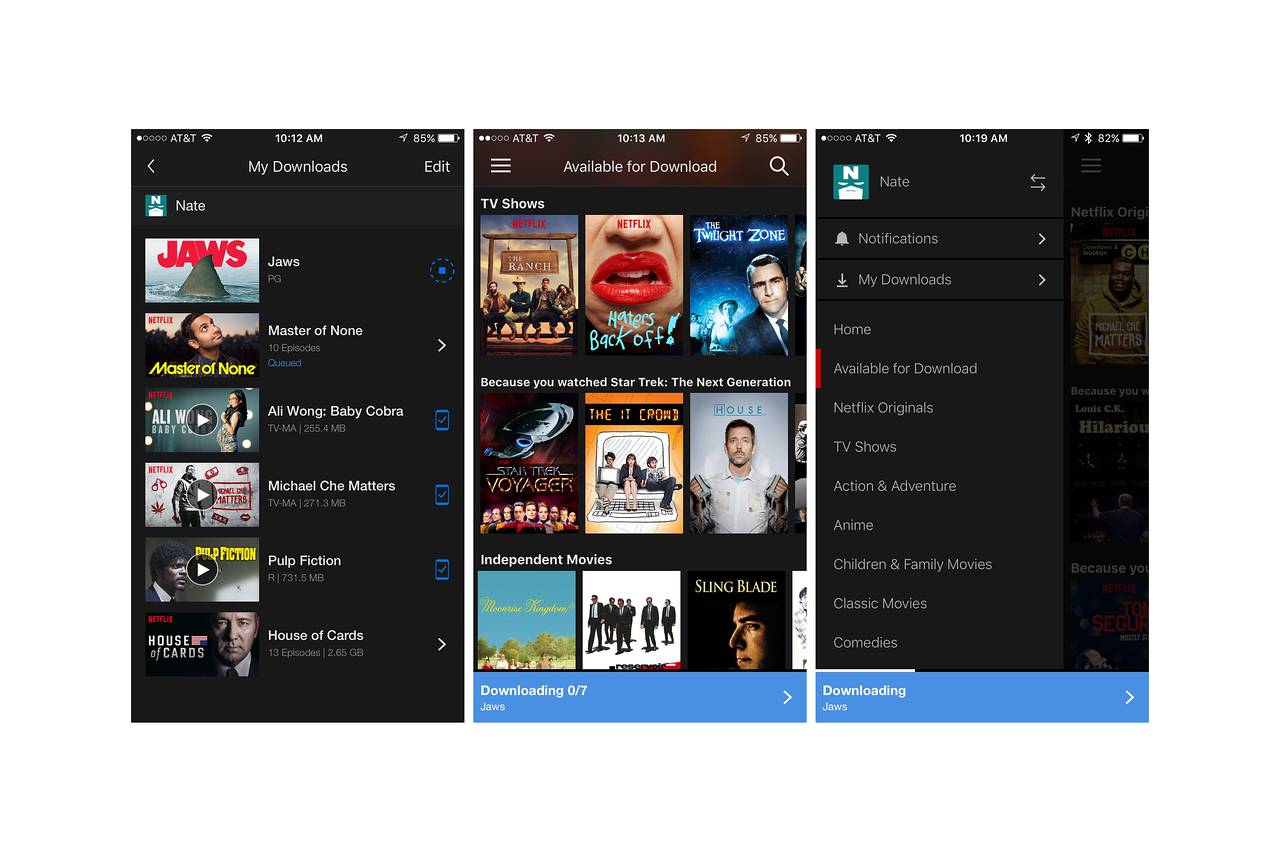Open the Moonrise Kingdom poster
The width and height of the screenshot is (1280, 853).
point(527,620)
